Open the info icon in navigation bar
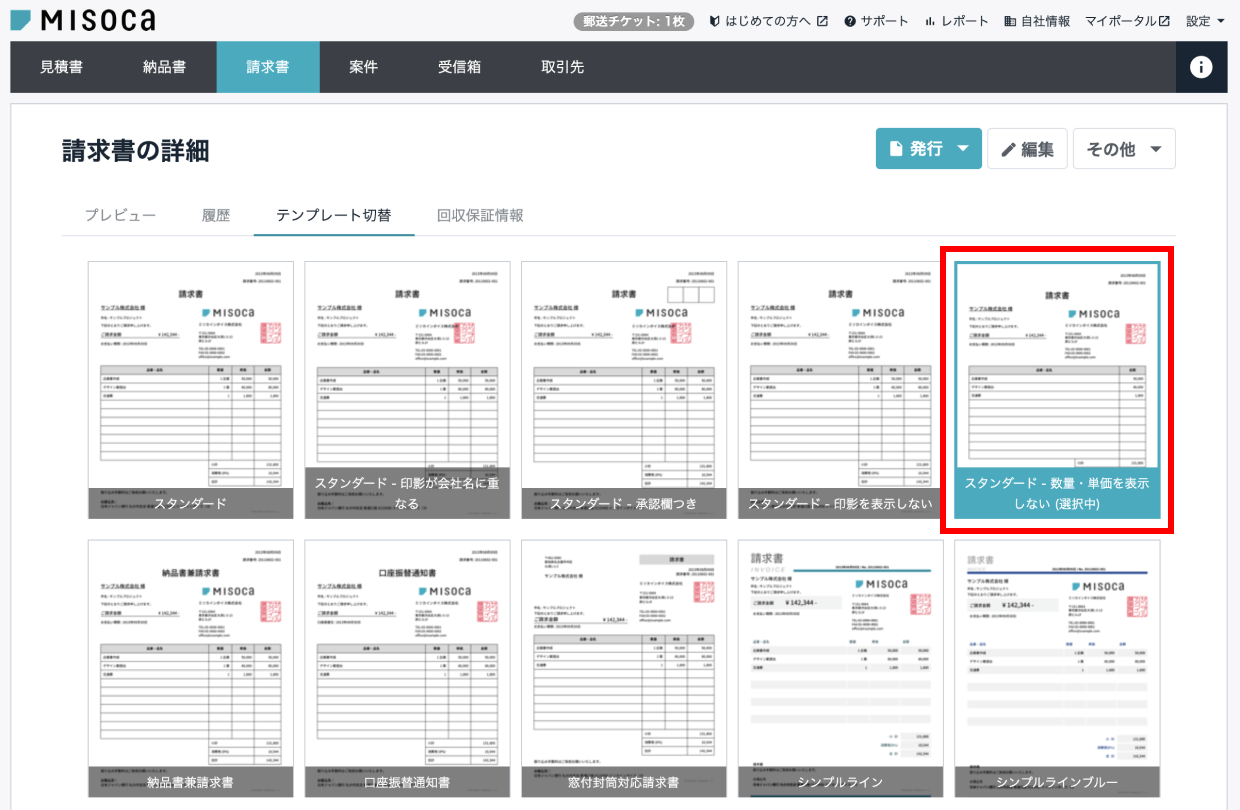The height and width of the screenshot is (810, 1240). tap(1201, 67)
